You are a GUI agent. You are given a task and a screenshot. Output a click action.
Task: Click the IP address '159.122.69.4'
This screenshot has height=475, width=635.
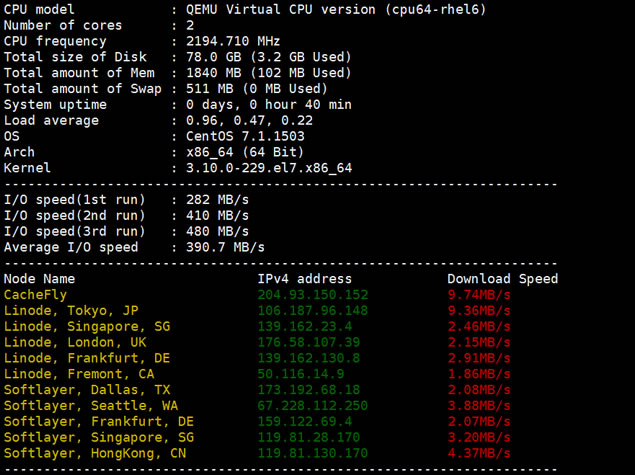(305, 421)
